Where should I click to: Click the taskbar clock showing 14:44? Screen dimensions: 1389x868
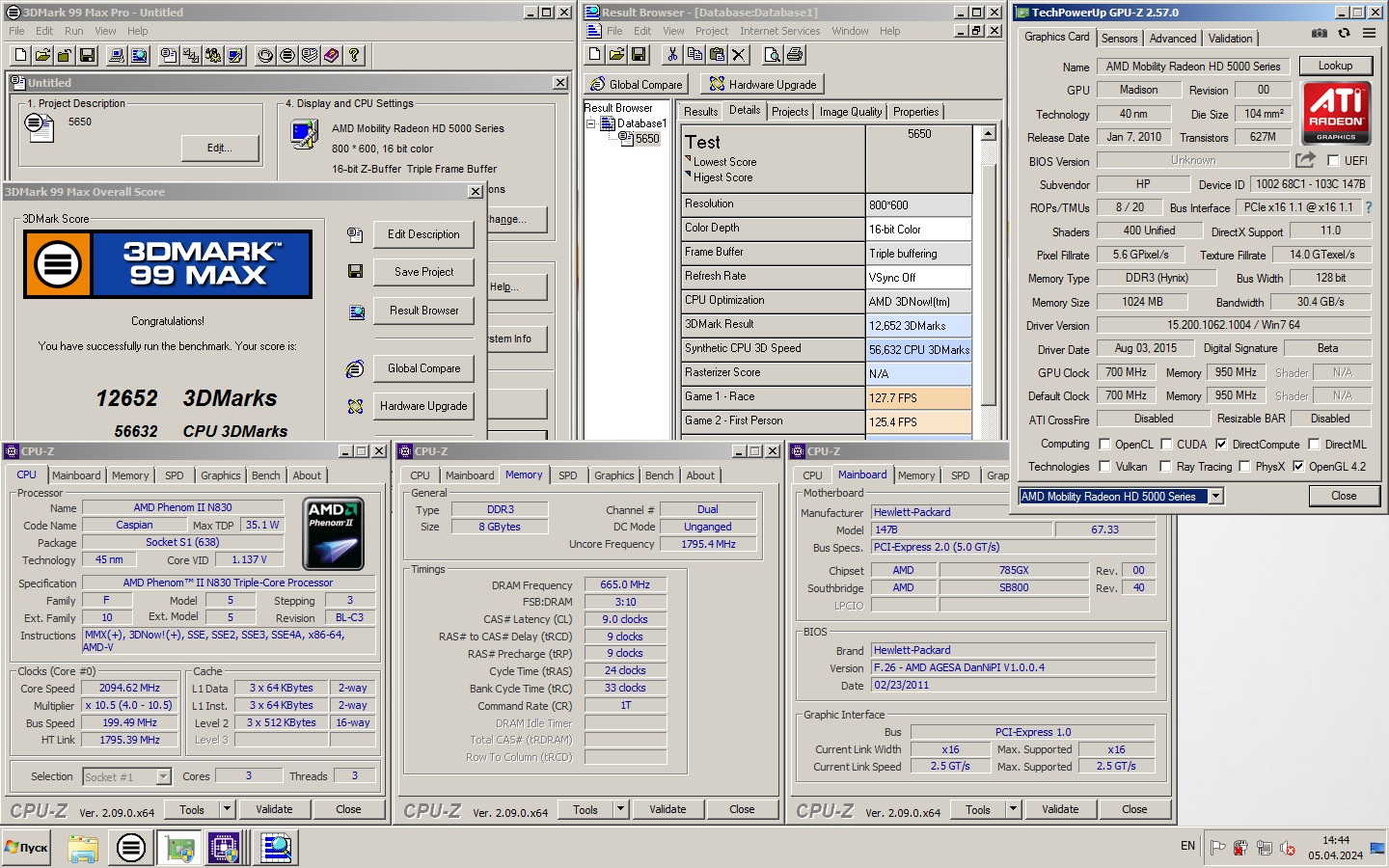pos(1336,840)
